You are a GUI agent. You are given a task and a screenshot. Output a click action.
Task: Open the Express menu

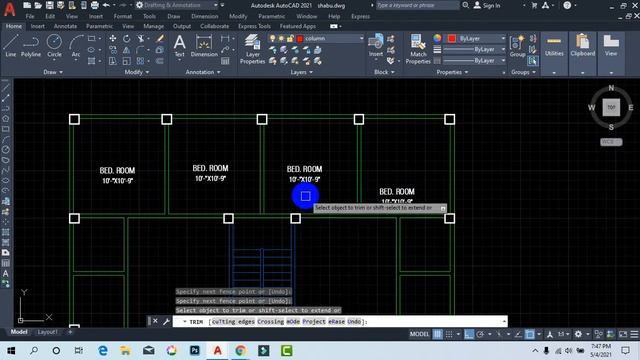(360, 16)
